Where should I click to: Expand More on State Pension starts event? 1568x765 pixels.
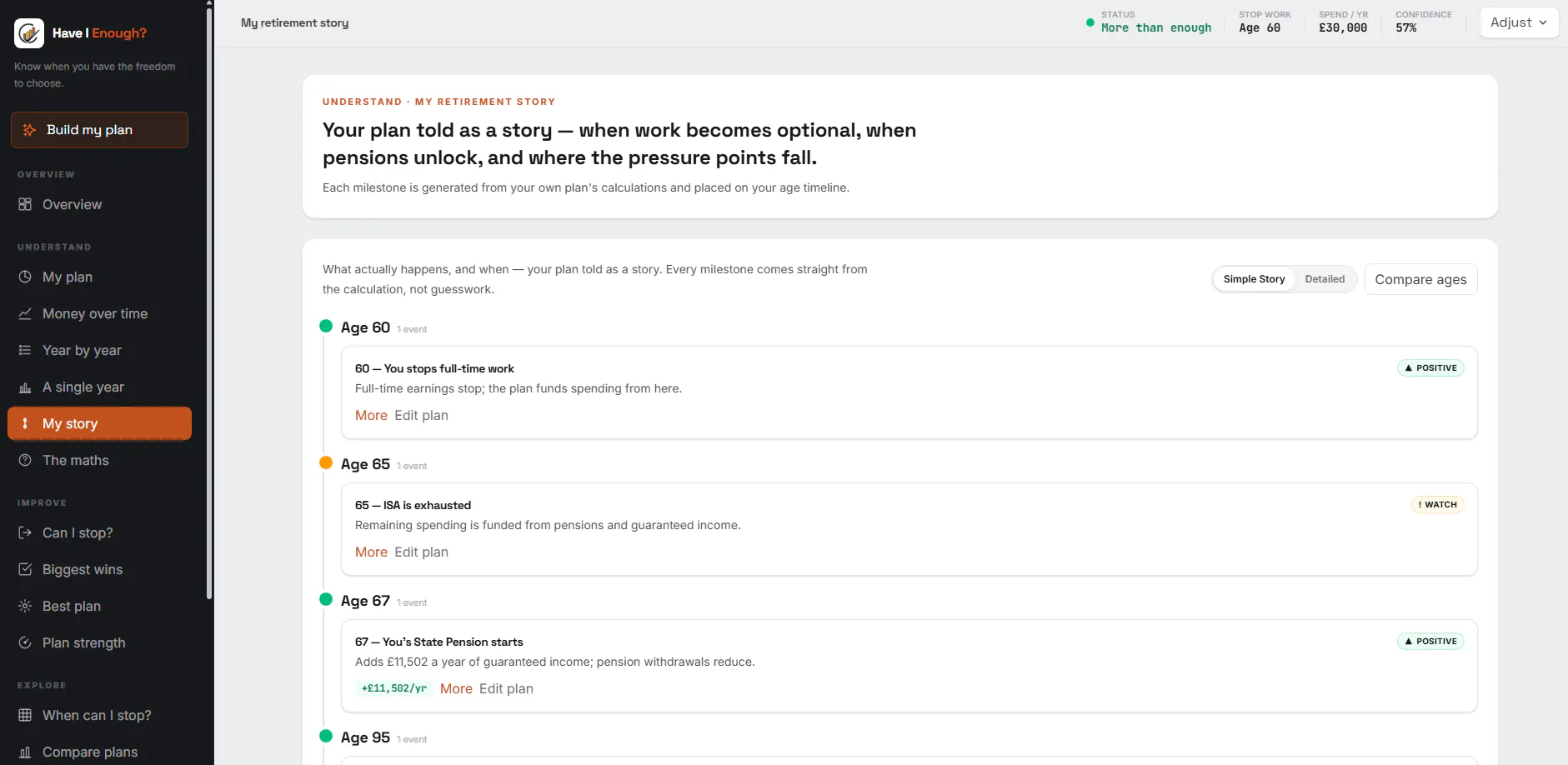pos(456,688)
